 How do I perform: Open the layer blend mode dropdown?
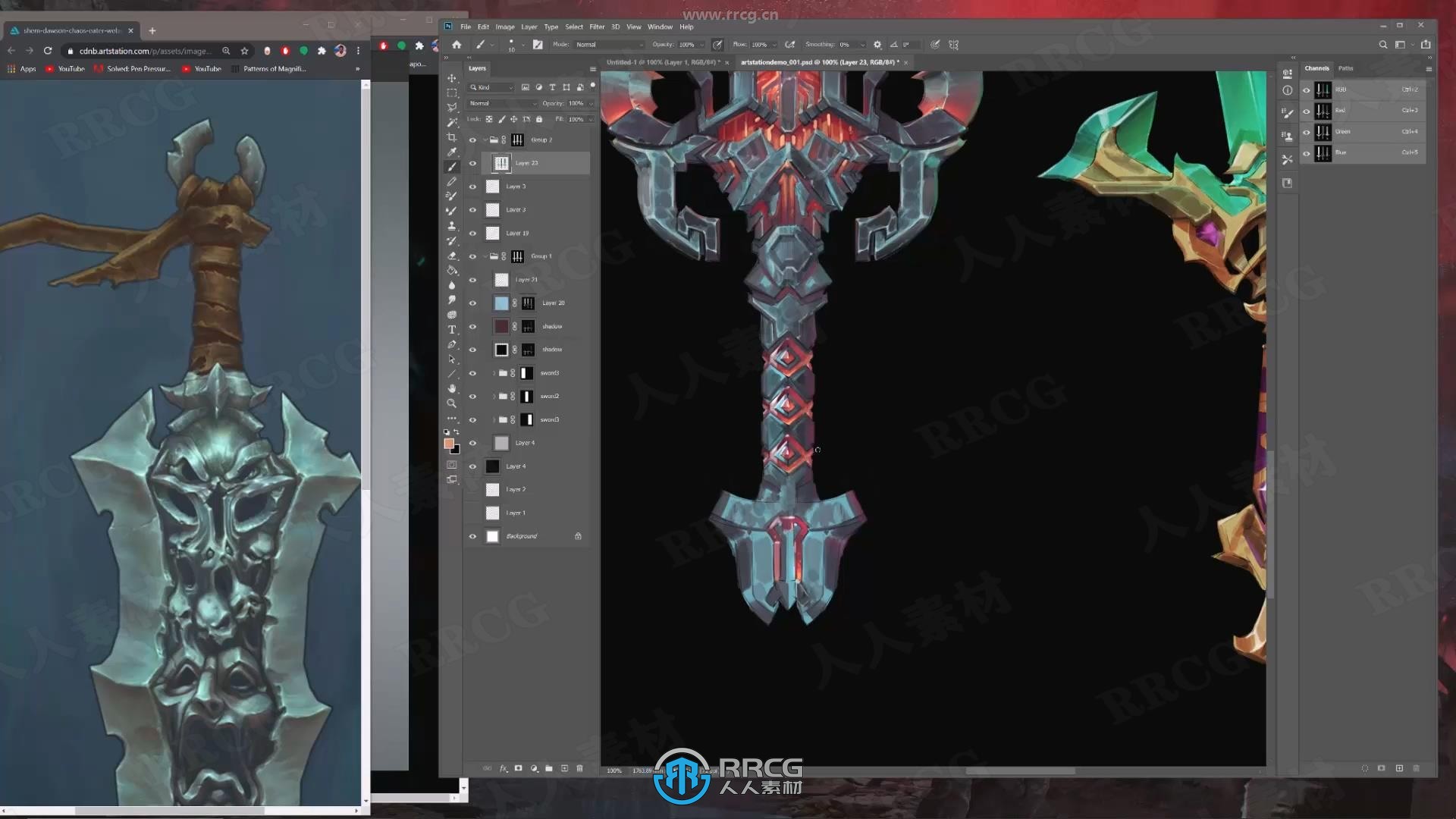click(503, 103)
